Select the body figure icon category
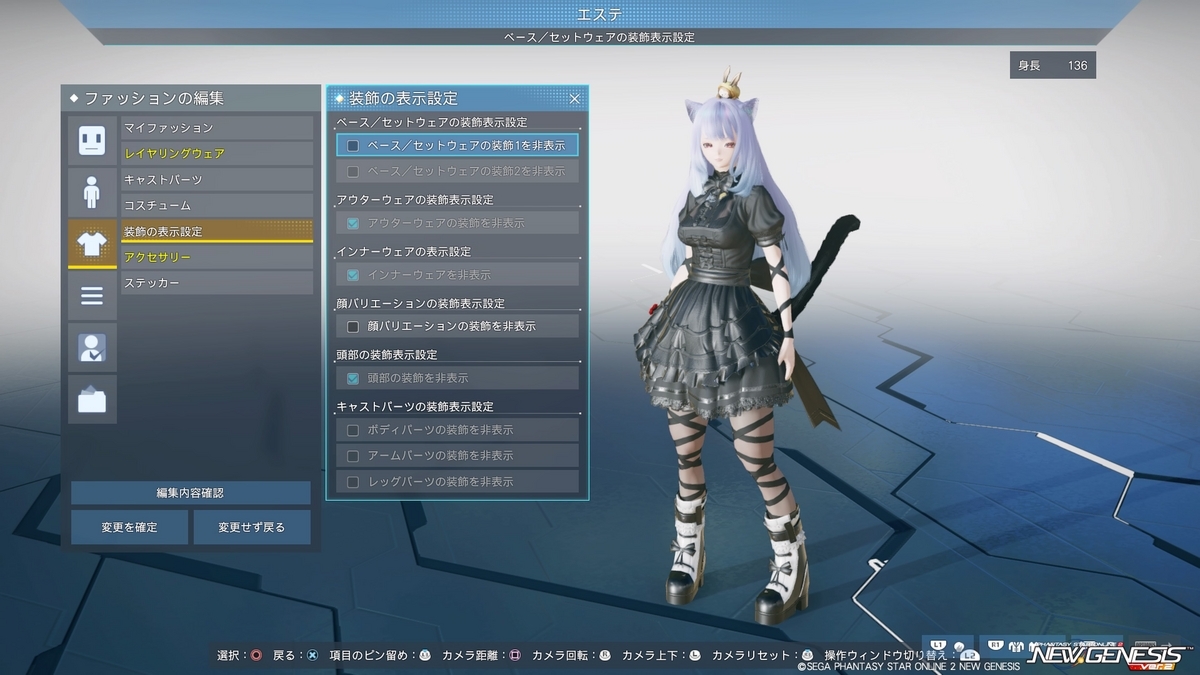 [x=92, y=192]
